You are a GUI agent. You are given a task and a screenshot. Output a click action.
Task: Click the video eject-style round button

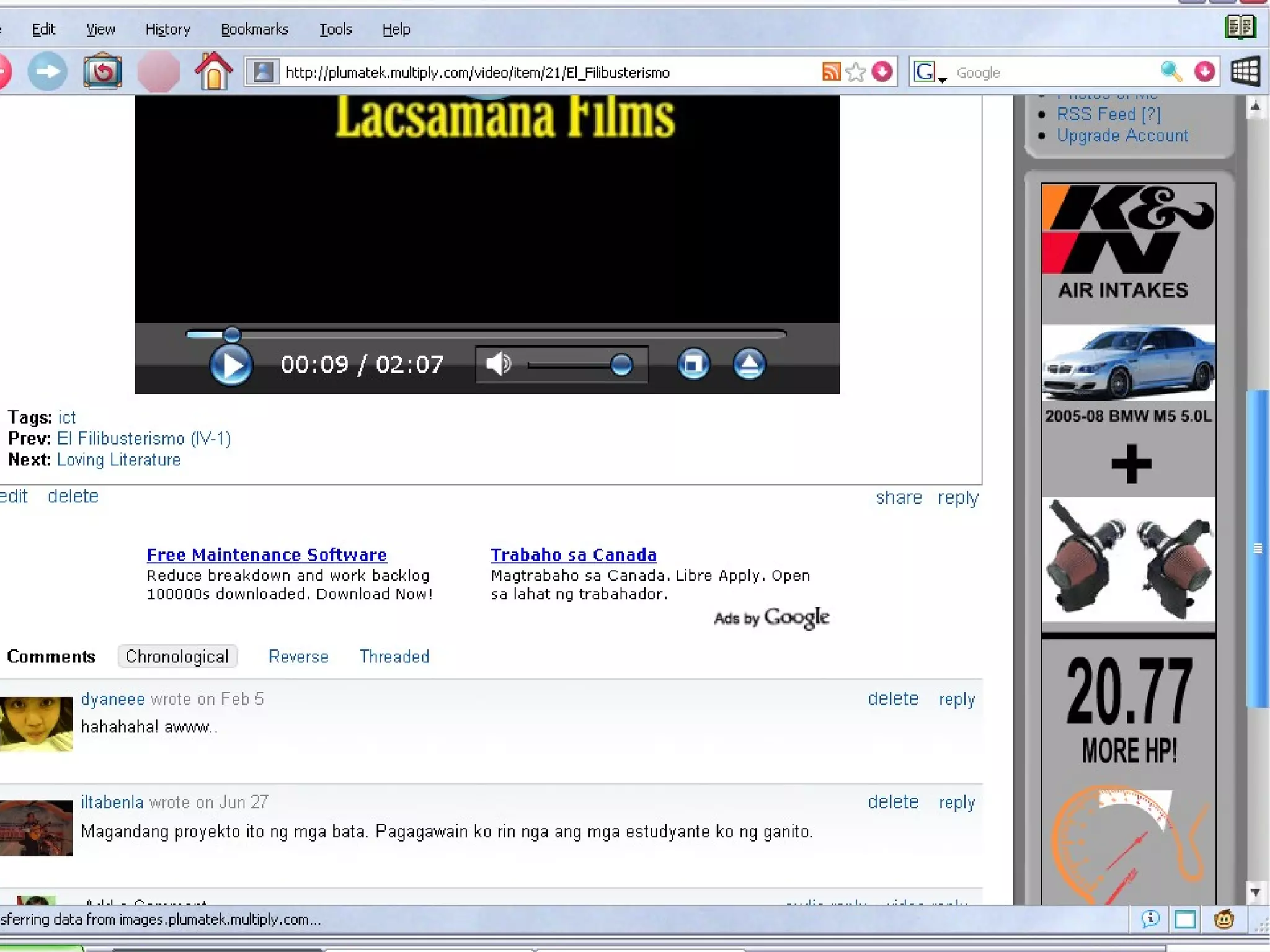coord(749,364)
